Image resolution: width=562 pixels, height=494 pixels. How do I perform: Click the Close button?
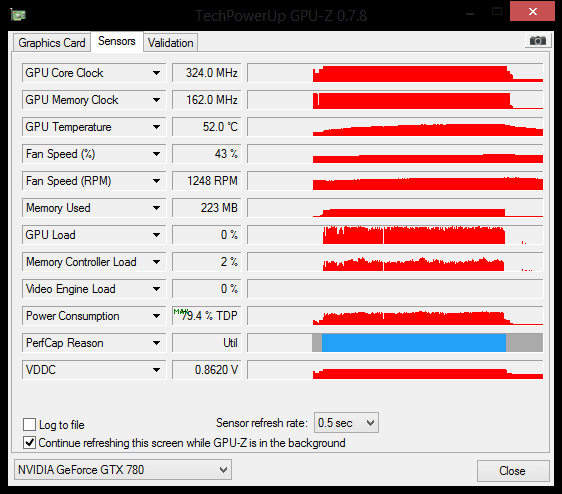[513, 471]
